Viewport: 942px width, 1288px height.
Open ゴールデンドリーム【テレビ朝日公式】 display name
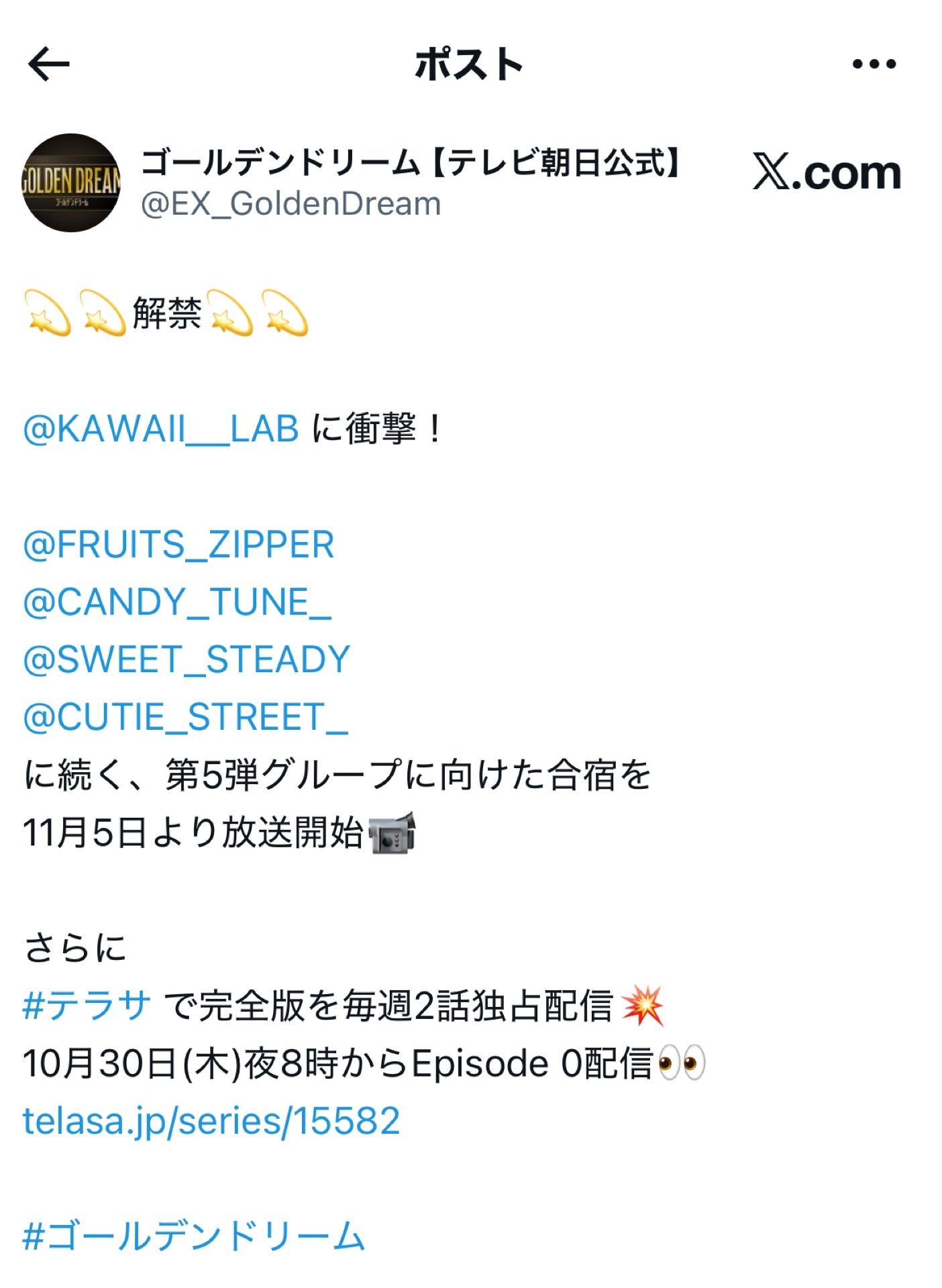(411, 163)
